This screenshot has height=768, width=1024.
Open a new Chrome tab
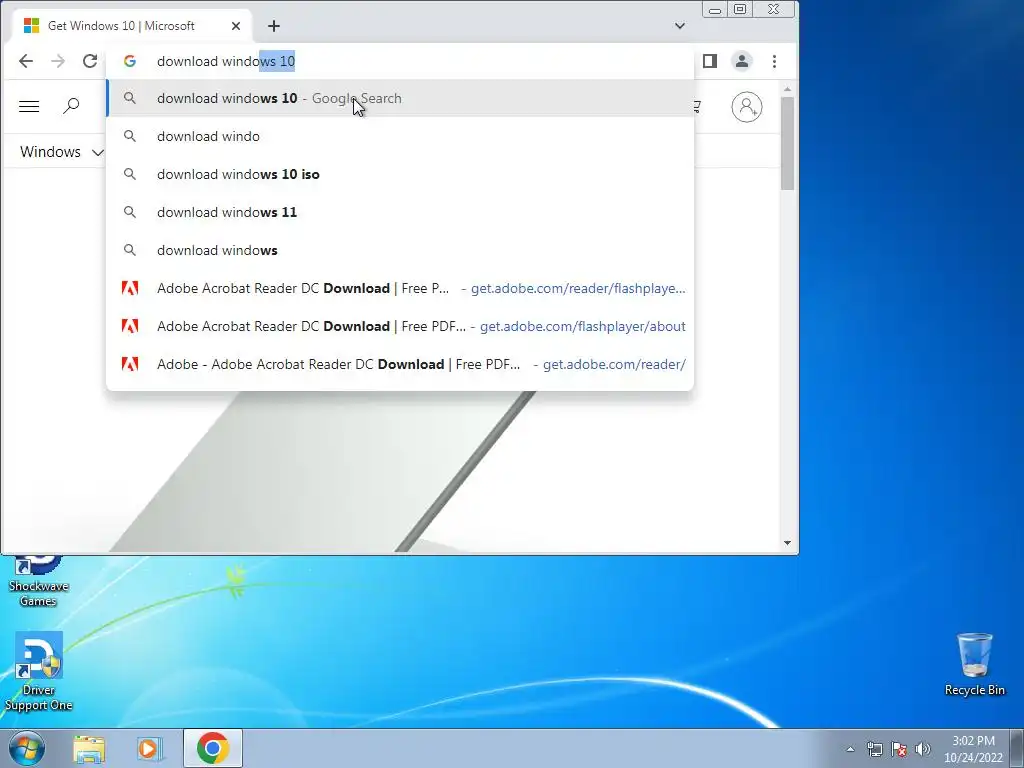click(x=274, y=26)
